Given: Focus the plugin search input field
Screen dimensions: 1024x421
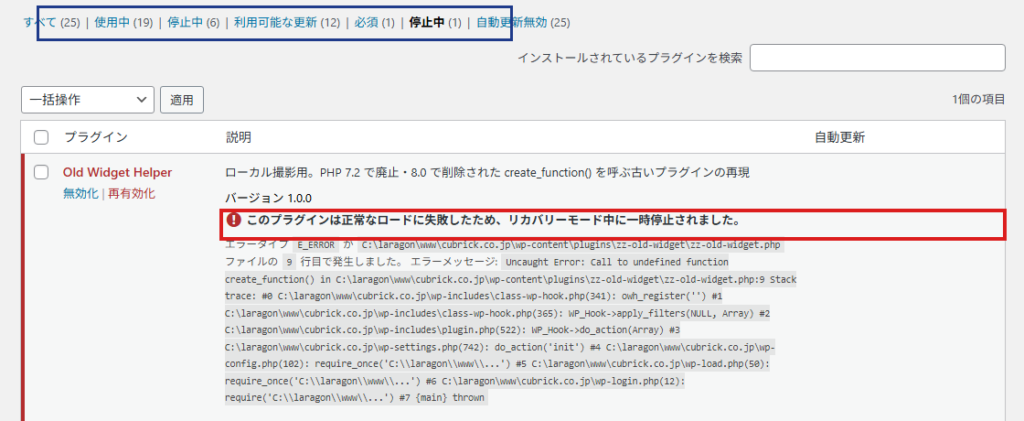Looking at the screenshot, I should tap(877, 57).
